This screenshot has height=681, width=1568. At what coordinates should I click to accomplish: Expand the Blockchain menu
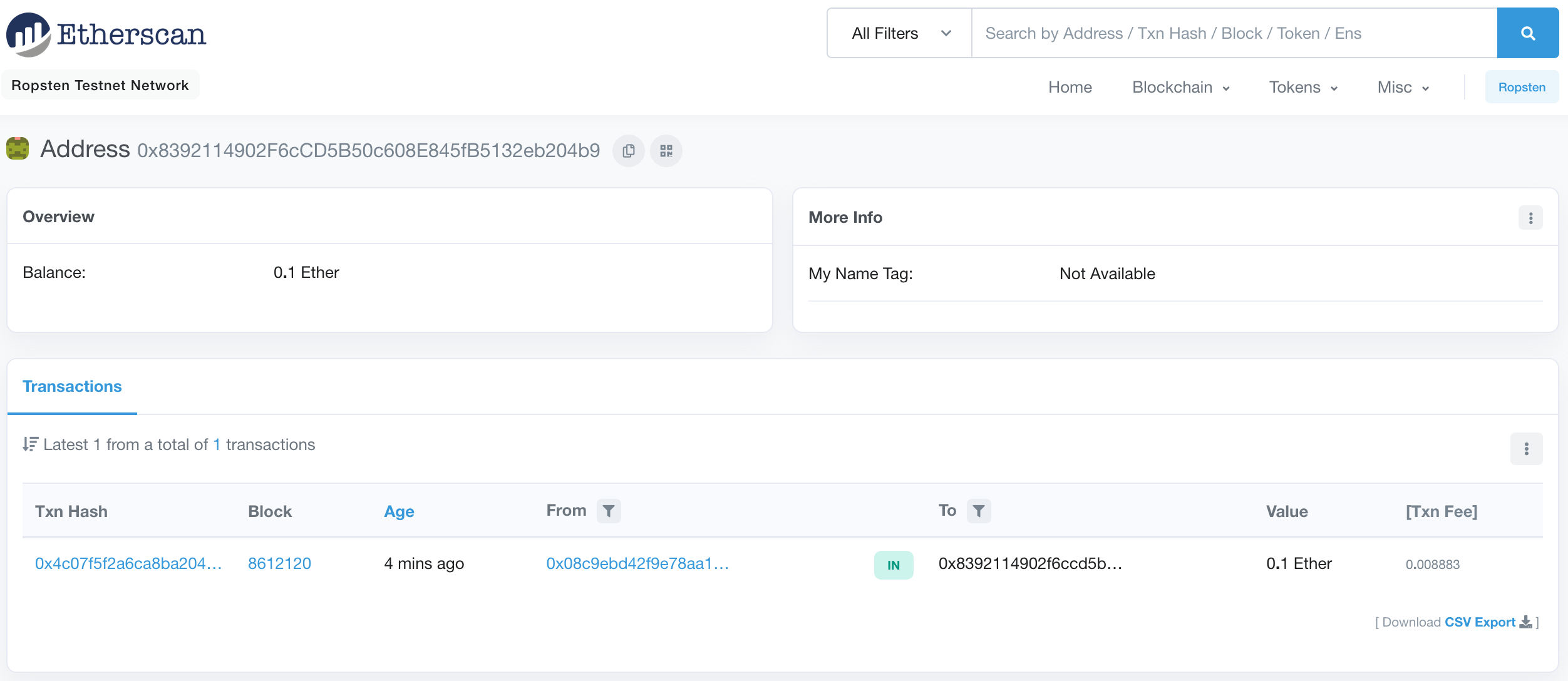tap(1180, 87)
